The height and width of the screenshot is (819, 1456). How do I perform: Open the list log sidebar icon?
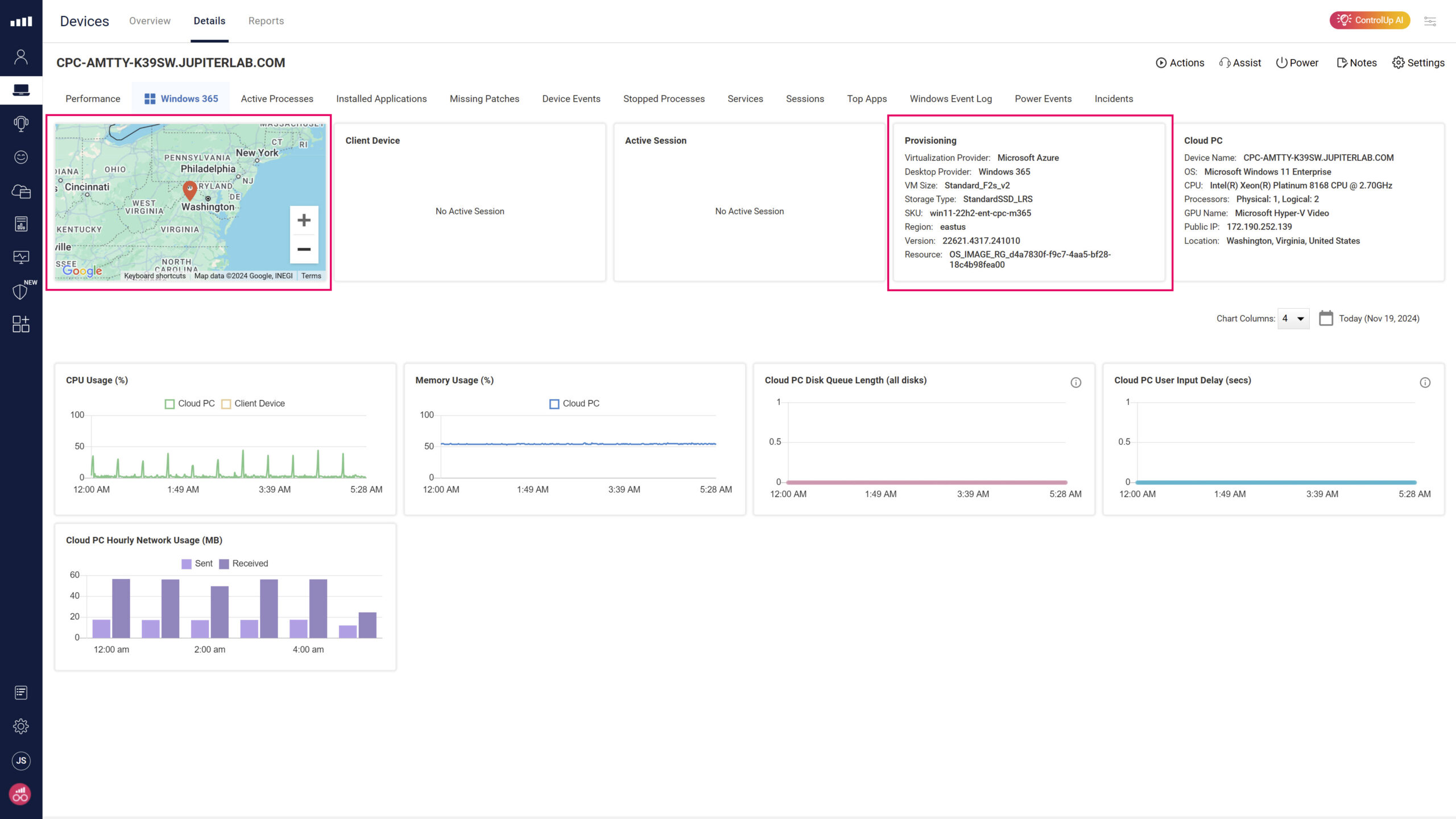coord(21,693)
